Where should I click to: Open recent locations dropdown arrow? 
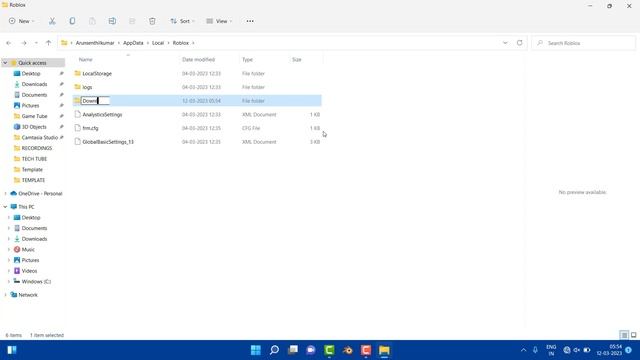(x=36, y=43)
